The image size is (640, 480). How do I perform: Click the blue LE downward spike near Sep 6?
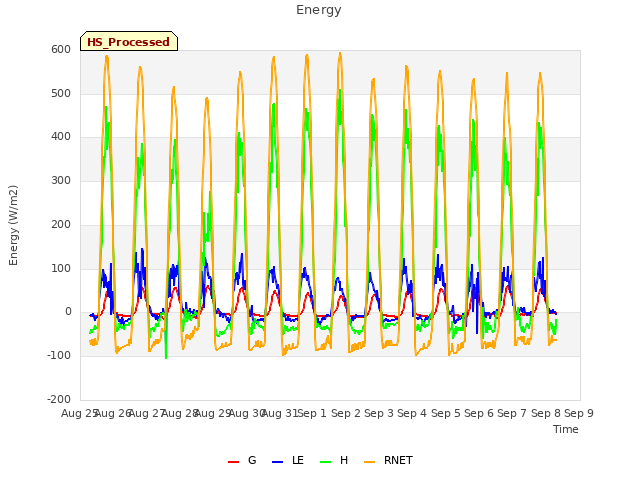coord(477,331)
